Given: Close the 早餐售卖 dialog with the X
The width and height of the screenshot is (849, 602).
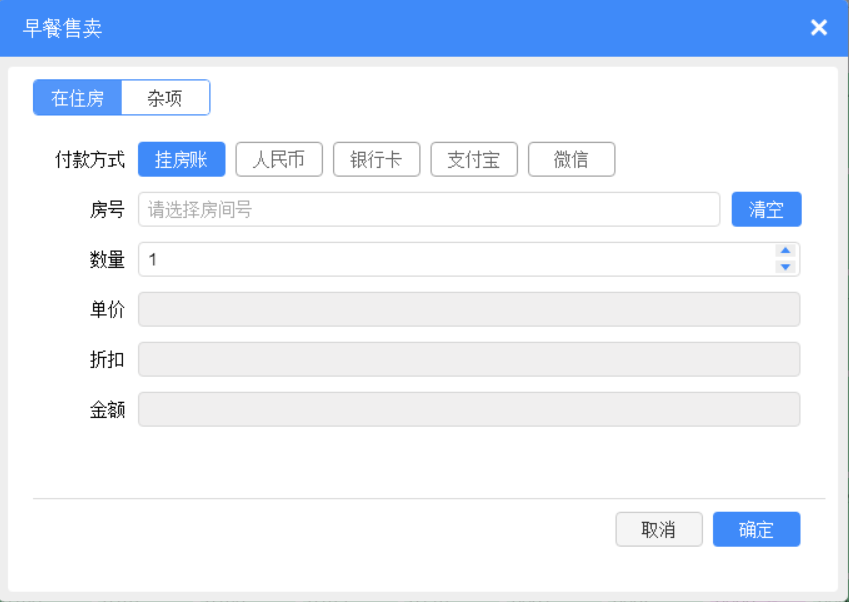Looking at the screenshot, I should coord(818,27).
